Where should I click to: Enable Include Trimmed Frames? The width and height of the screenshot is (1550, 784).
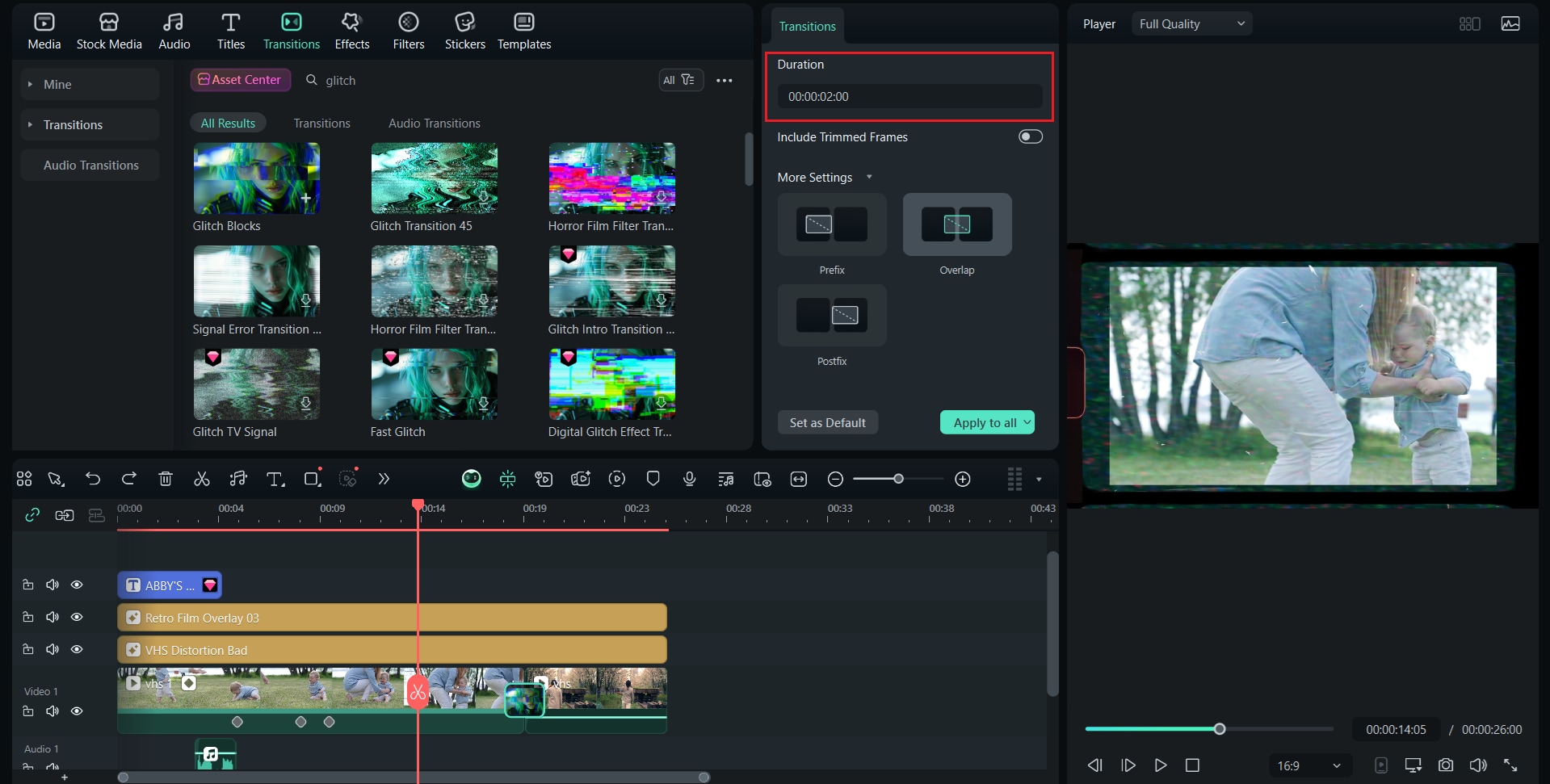click(1030, 136)
